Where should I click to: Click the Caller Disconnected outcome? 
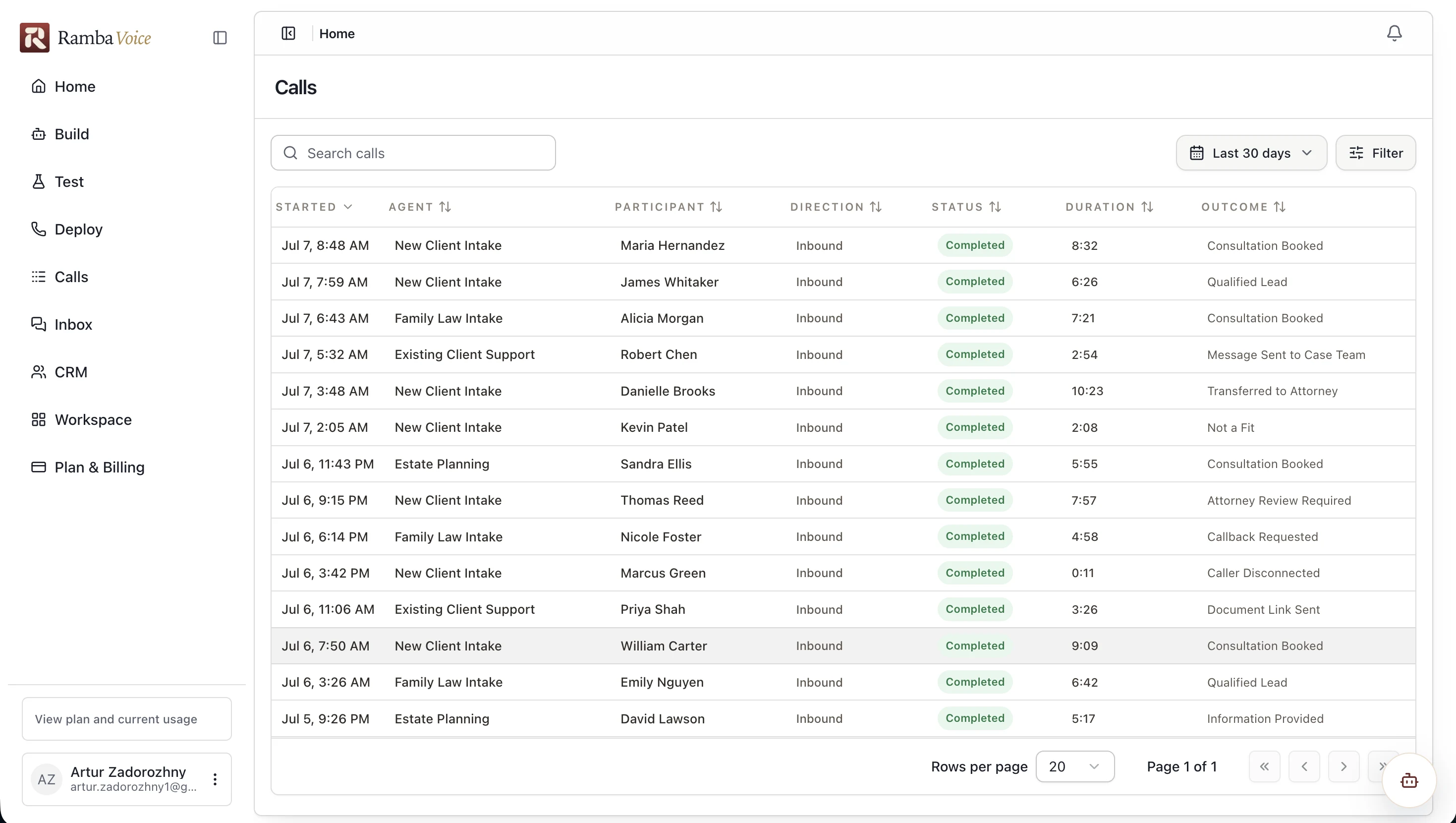coord(1263,573)
